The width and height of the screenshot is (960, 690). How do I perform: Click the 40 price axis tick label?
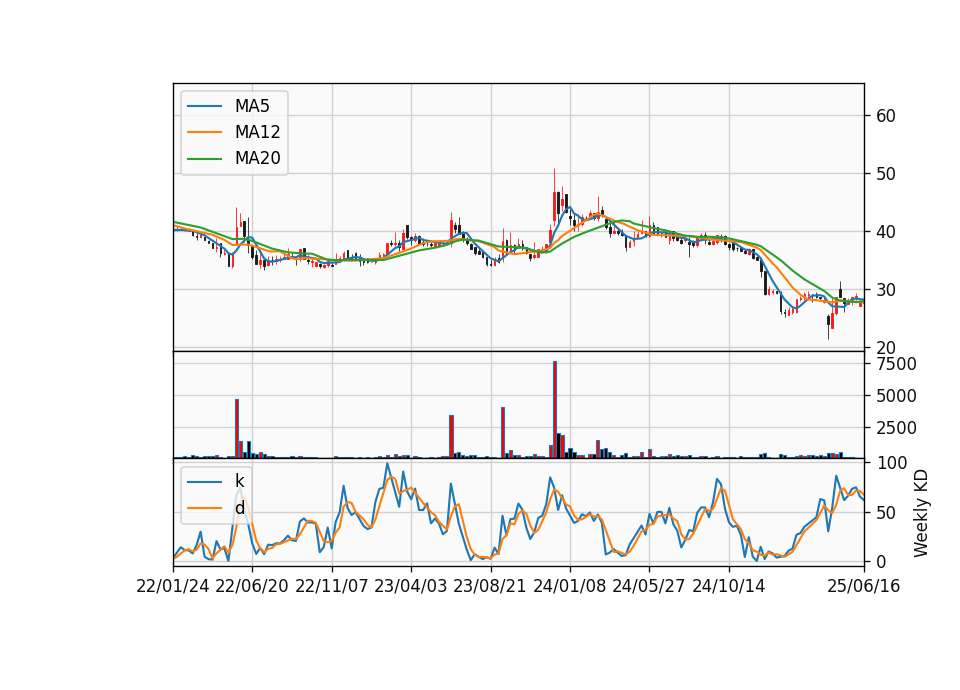click(x=885, y=232)
